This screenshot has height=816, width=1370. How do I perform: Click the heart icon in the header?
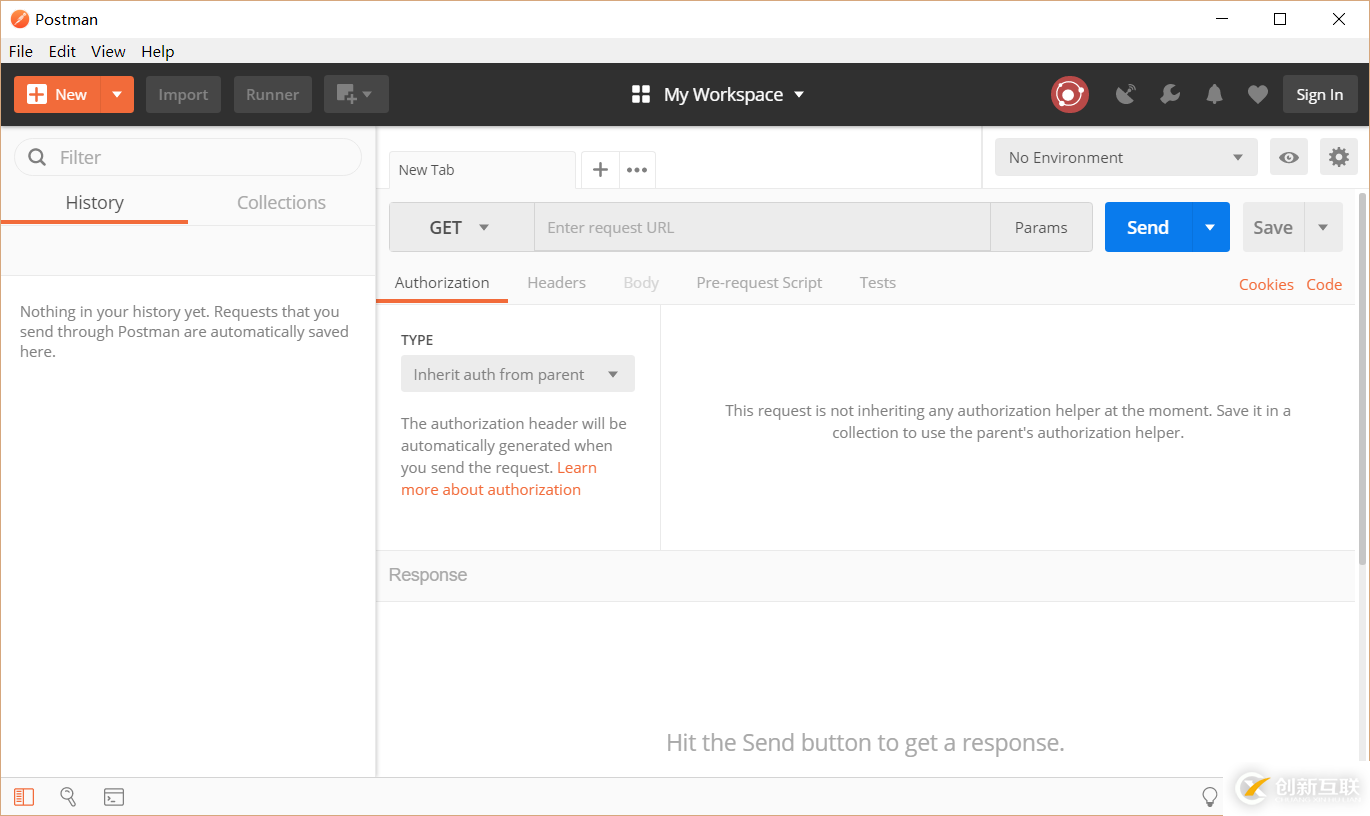pos(1258,95)
